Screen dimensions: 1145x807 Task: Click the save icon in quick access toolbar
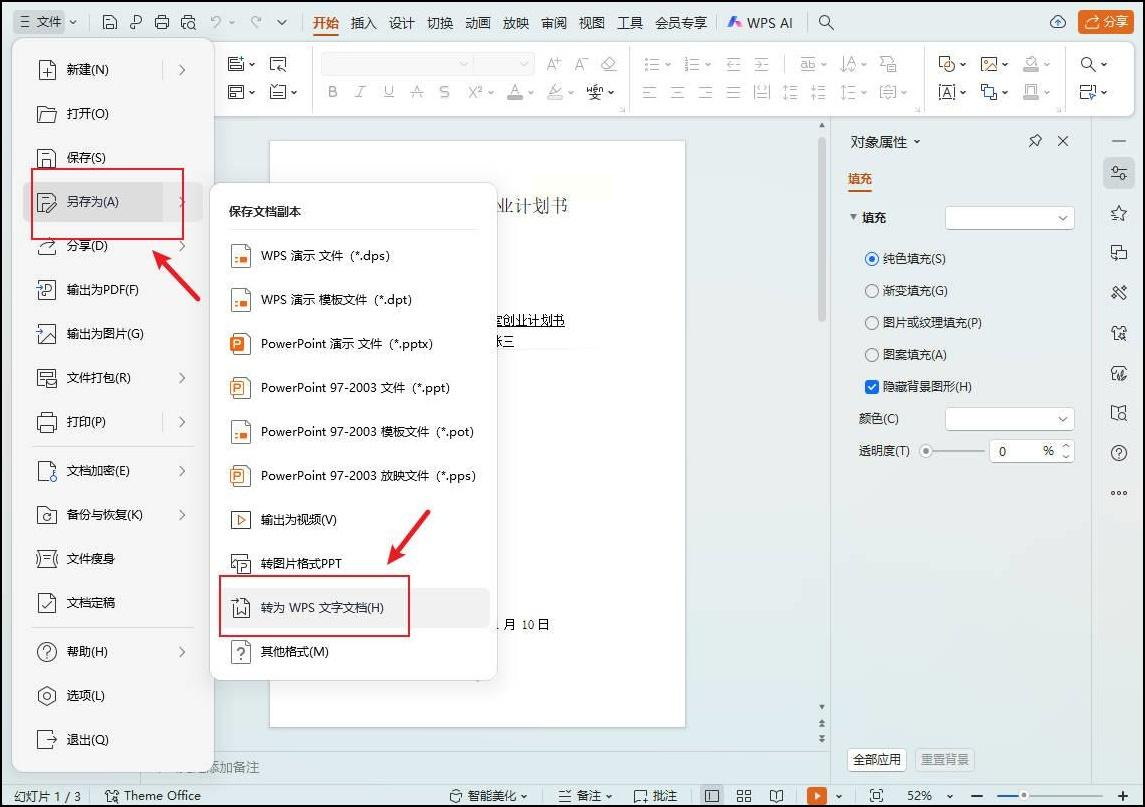[110, 22]
